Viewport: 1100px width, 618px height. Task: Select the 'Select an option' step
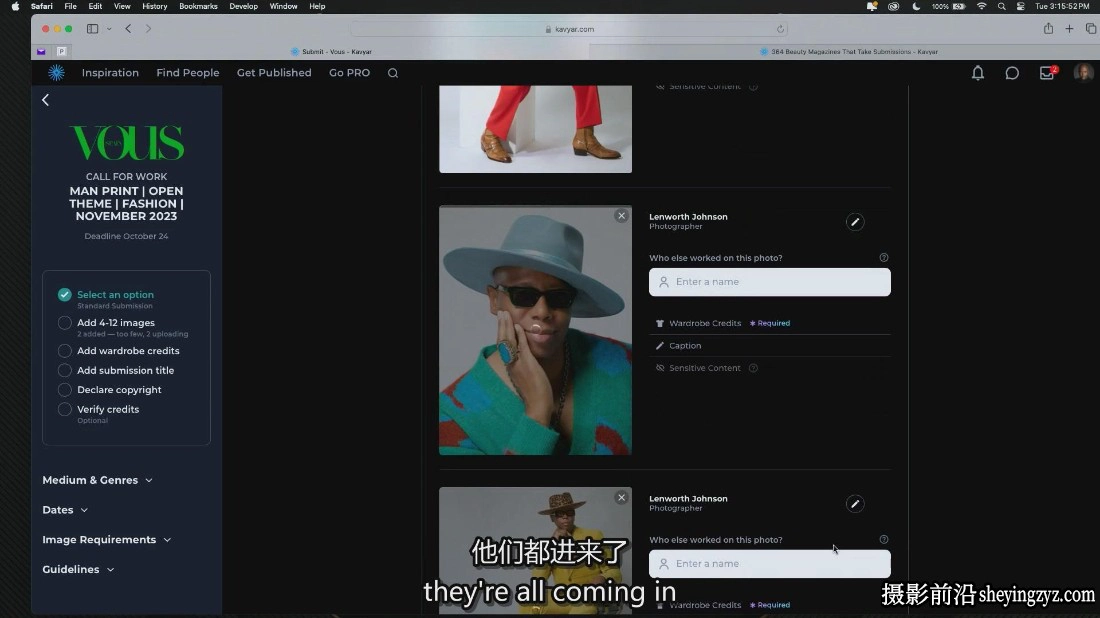[x=115, y=295]
